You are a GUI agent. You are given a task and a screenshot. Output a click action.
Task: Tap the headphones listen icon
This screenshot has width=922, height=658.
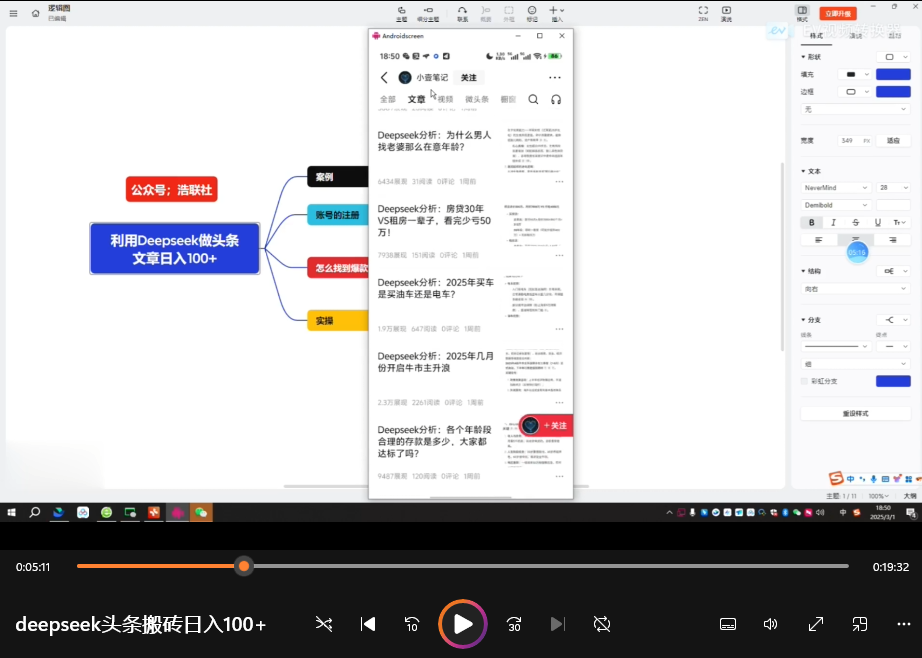tap(556, 99)
